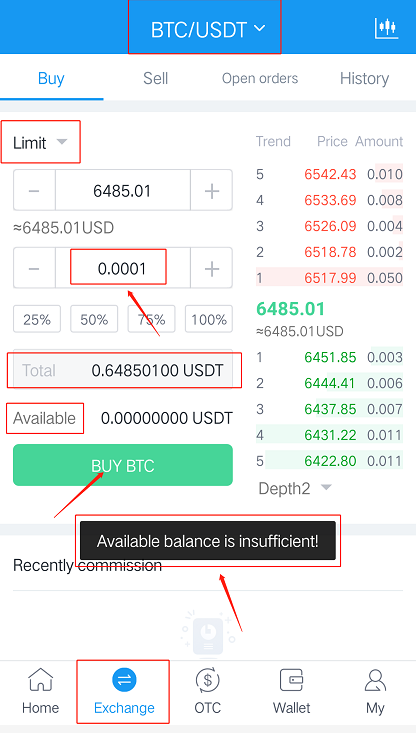Expand the BTC/USDT pair dropdown
416x733 pixels.
[x=208, y=29]
